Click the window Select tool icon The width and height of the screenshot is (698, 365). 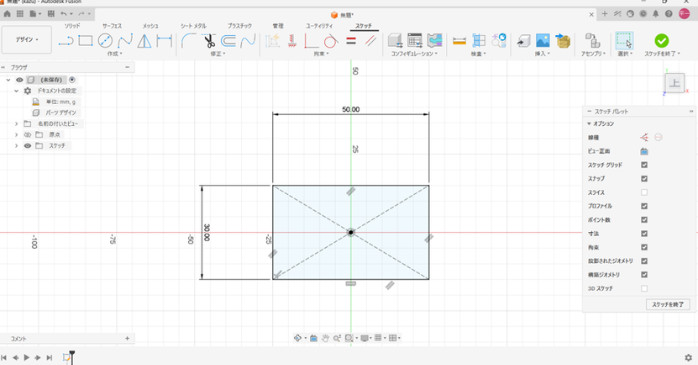624,41
